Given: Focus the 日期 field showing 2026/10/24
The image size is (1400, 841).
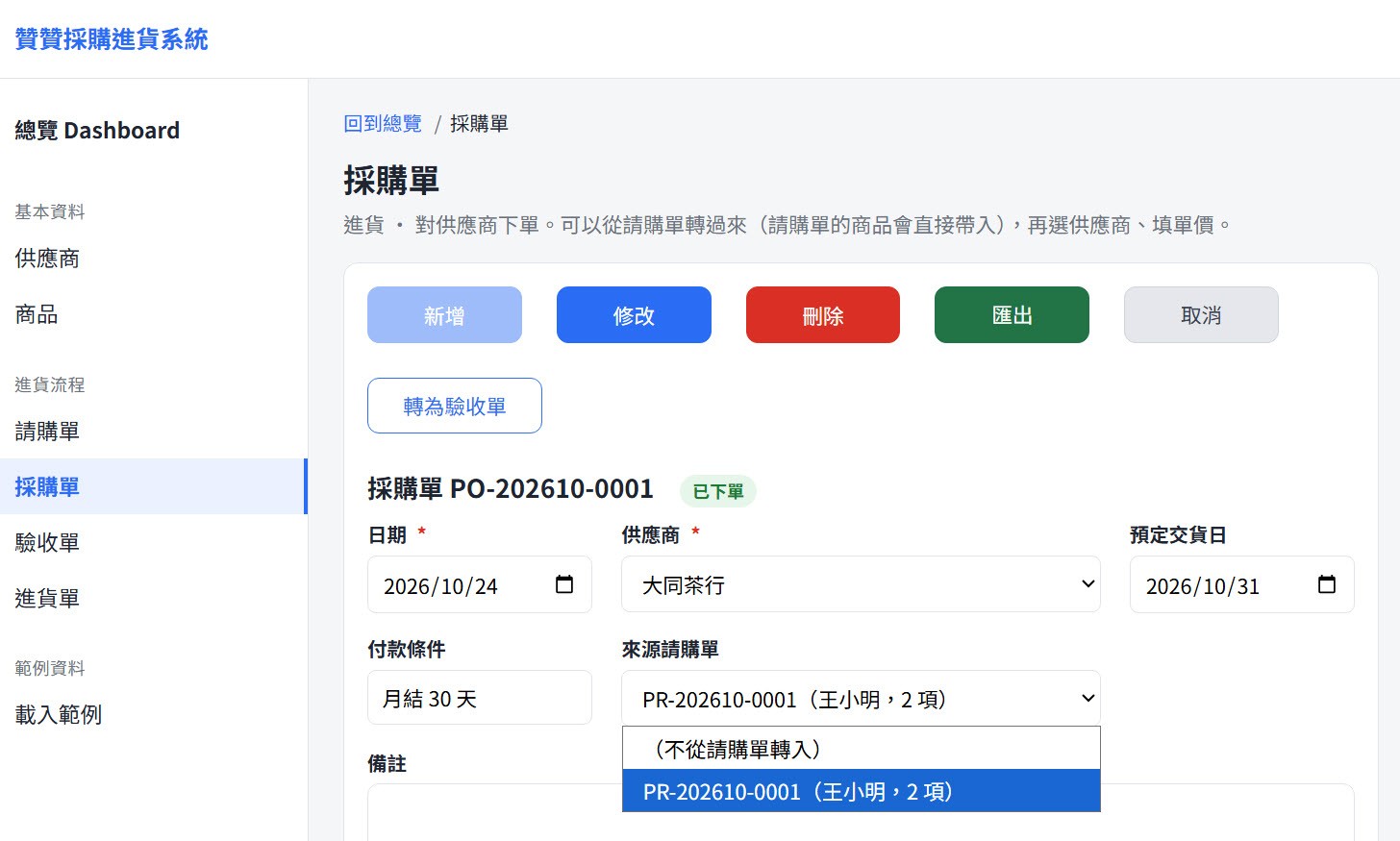Looking at the screenshot, I should pos(480,584).
